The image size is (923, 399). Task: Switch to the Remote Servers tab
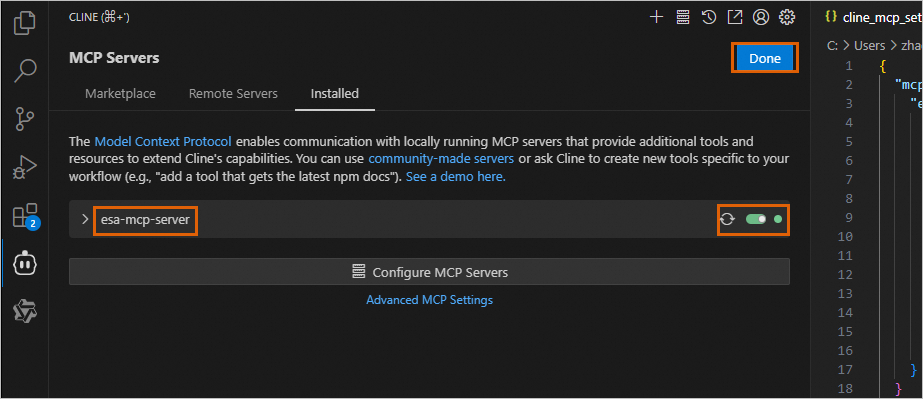click(233, 94)
